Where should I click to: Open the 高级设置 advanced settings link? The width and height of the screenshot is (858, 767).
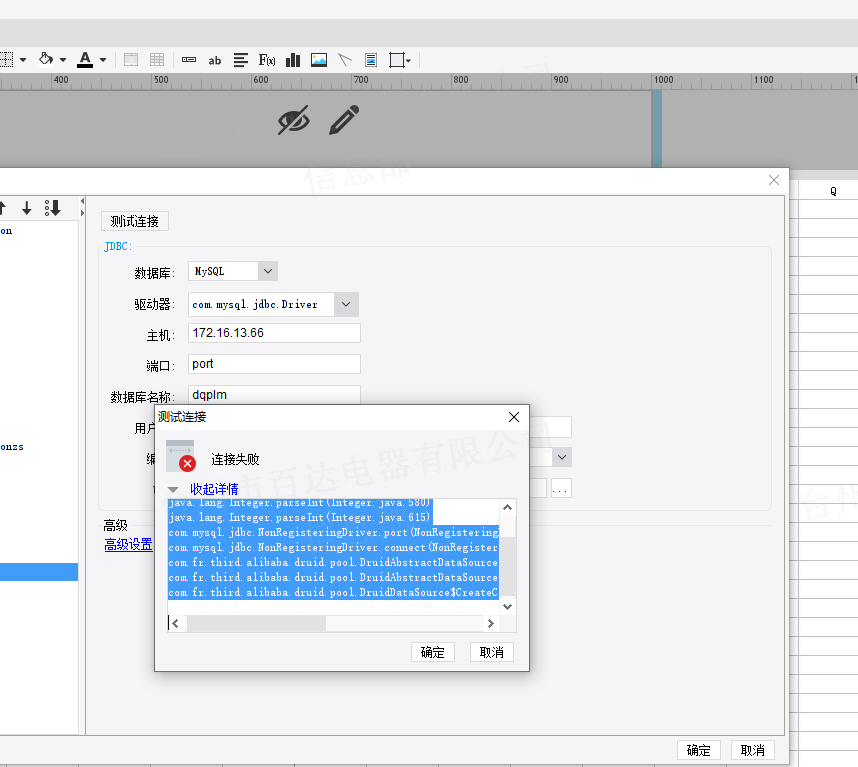129,545
